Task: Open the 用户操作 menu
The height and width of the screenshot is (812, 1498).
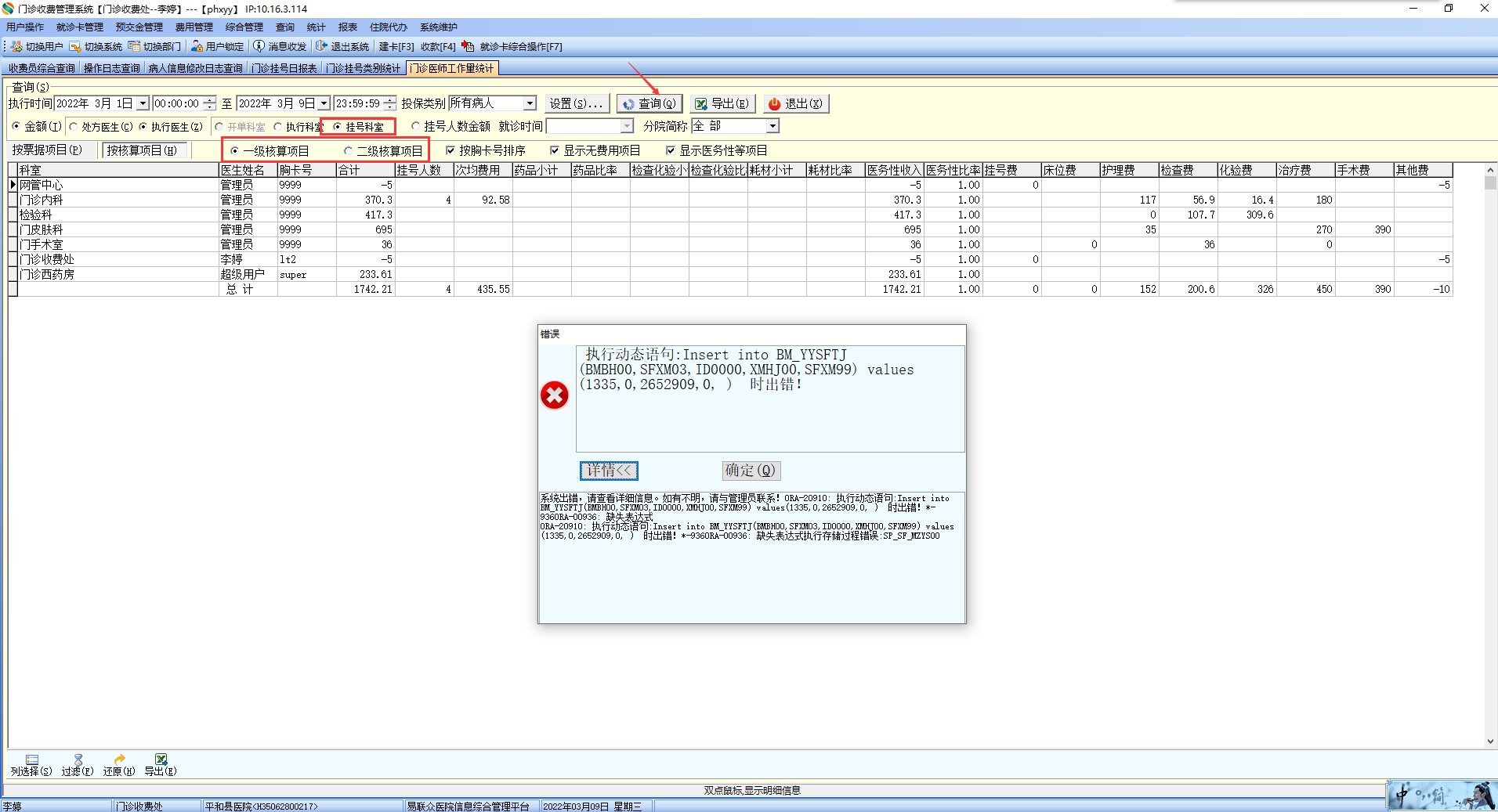Action: point(25,27)
